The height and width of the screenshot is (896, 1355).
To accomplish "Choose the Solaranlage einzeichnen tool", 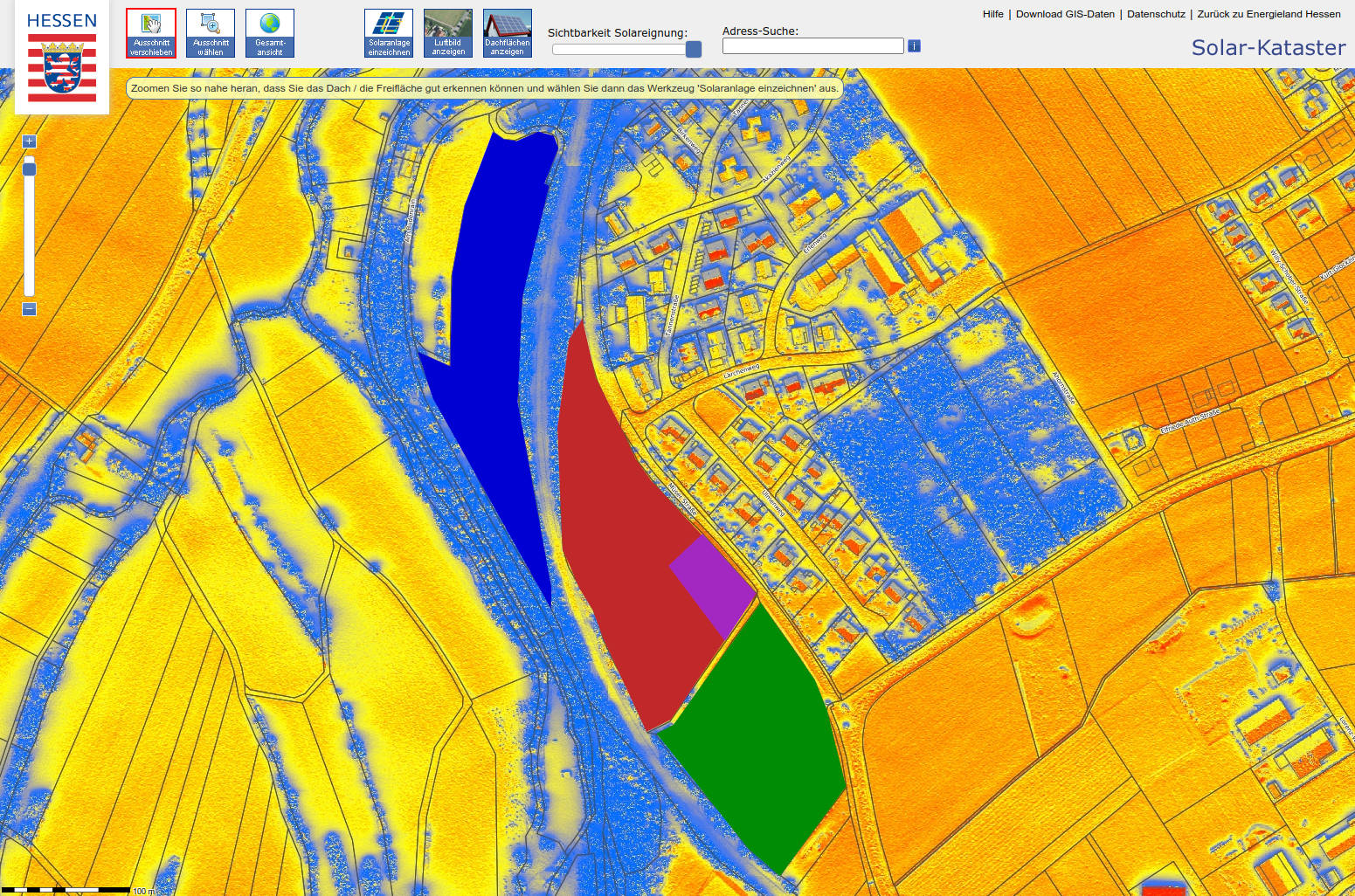I will (389, 34).
